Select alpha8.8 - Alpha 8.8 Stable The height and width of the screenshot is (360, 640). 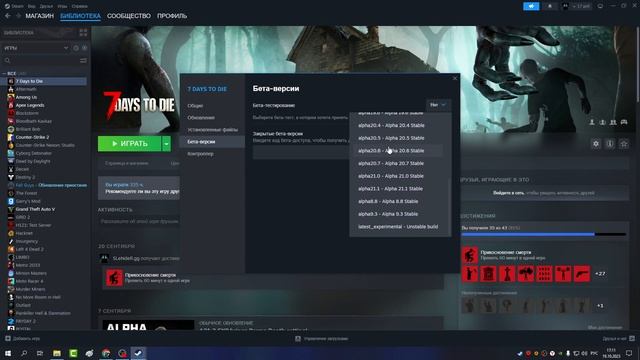pyautogui.click(x=388, y=201)
